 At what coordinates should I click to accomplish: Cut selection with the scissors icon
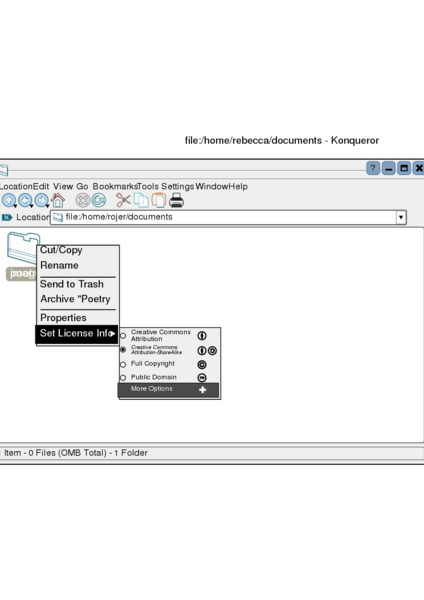click(123, 200)
